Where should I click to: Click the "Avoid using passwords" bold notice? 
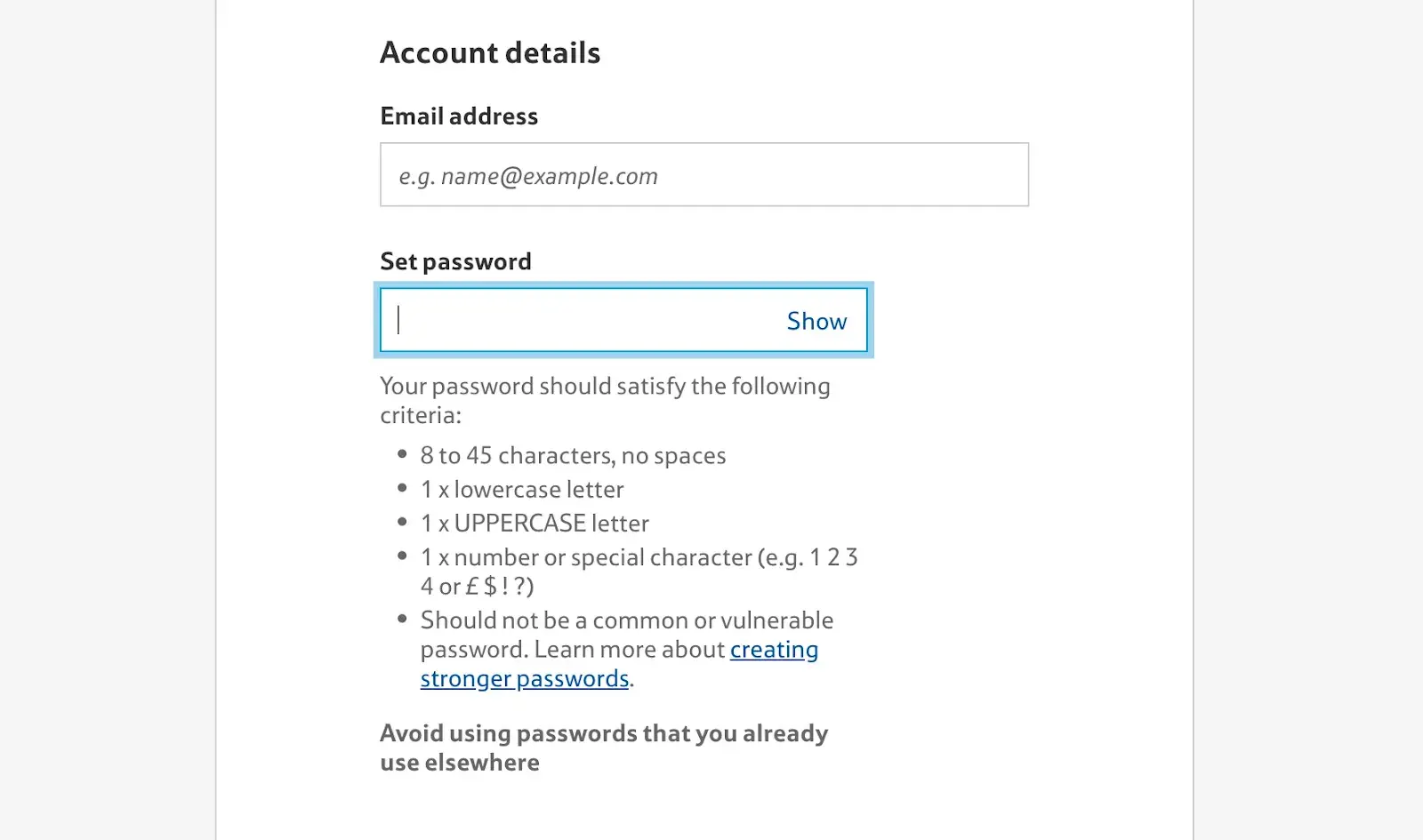tap(603, 734)
